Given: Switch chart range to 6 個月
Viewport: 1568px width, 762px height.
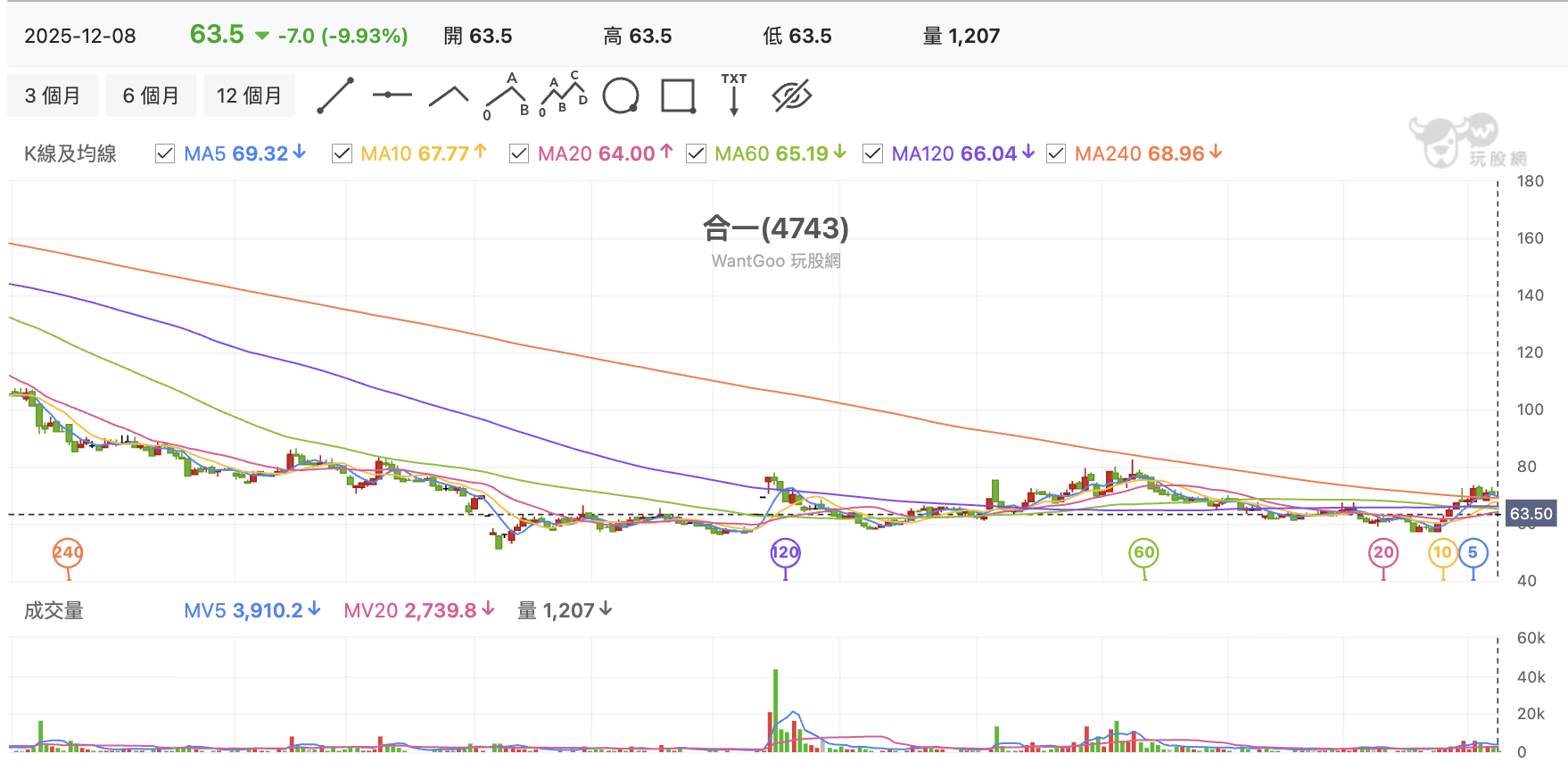Looking at the screenshot, I should click(151, 95).
